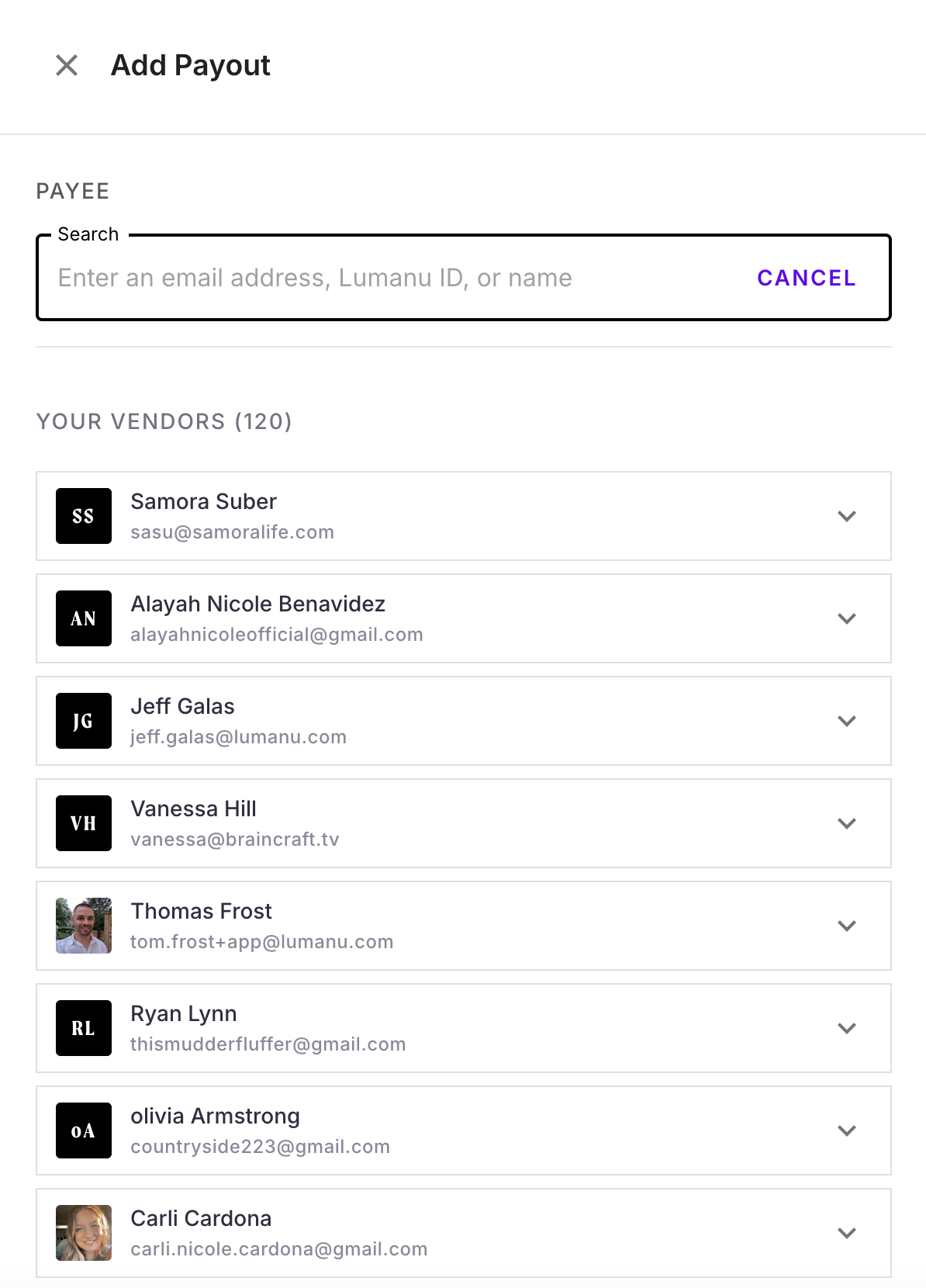The height and width of the screenshot is (1288, 926).
Task: Expand Jeff Galas vendor details
Action: click(x=847, y=721)
